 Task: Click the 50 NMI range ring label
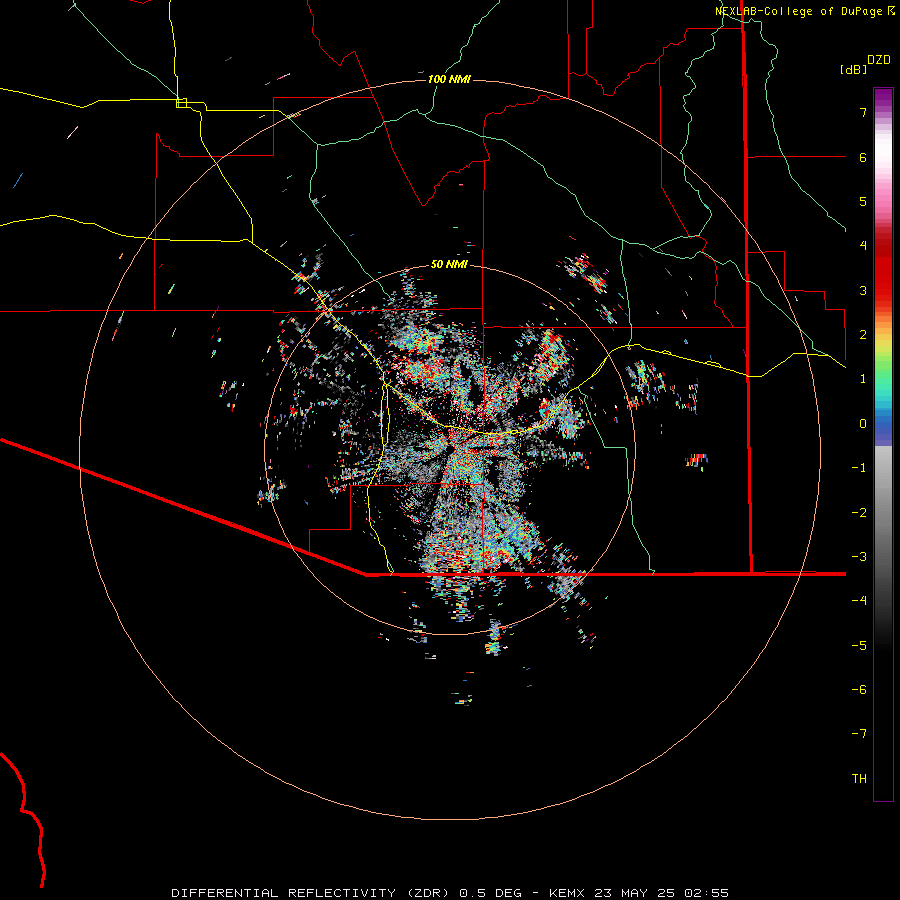449,265
